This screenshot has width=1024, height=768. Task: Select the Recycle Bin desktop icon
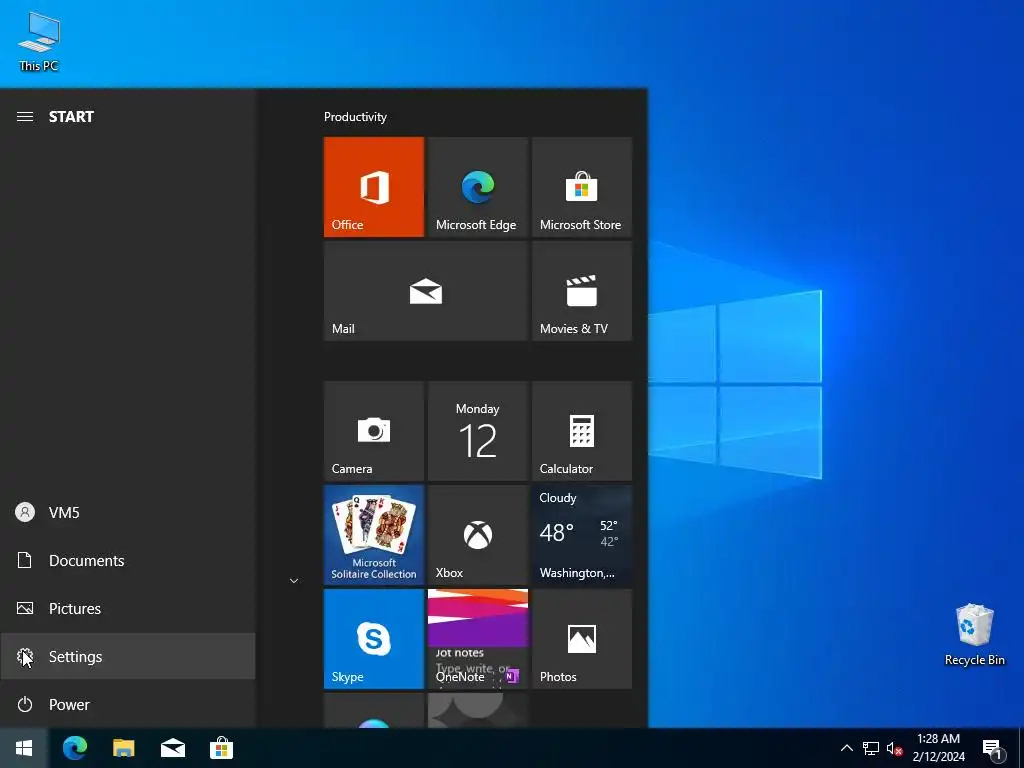(x=974, y=635)
